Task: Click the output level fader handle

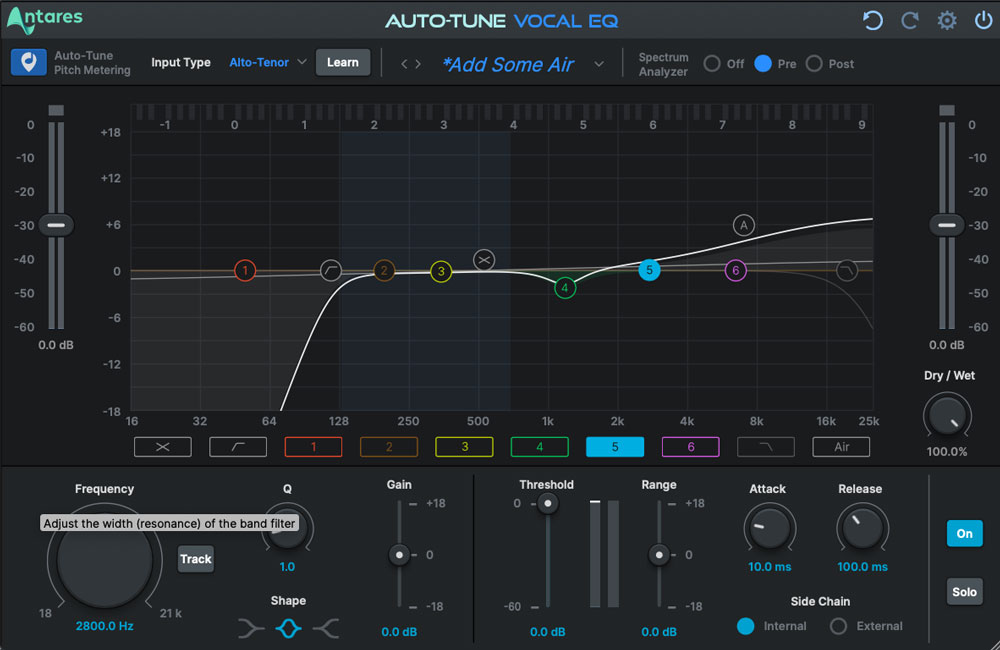Action: pyautogui.click(x=947, y=225)
